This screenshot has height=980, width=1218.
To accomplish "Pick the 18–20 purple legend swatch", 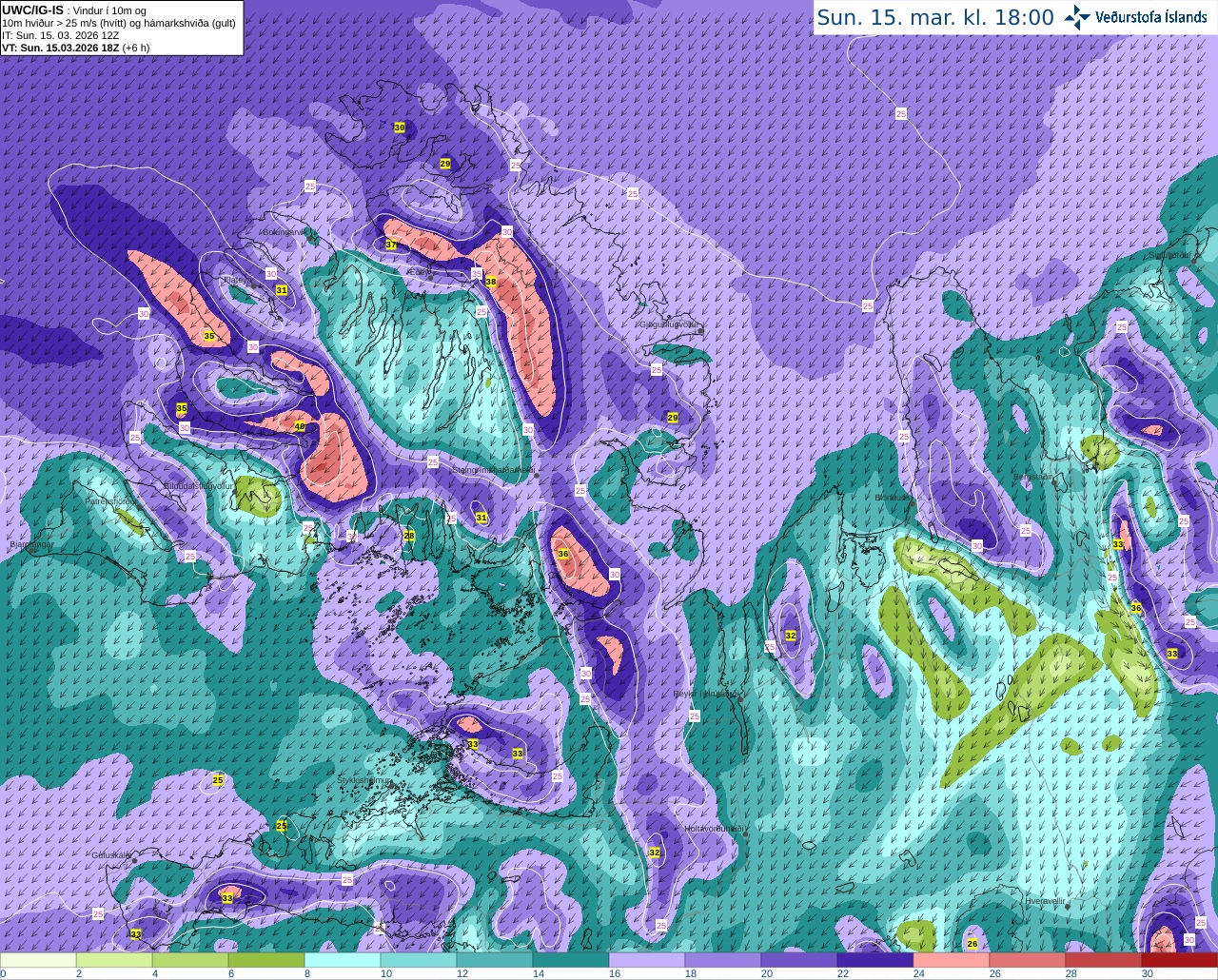I will (723, 960).
